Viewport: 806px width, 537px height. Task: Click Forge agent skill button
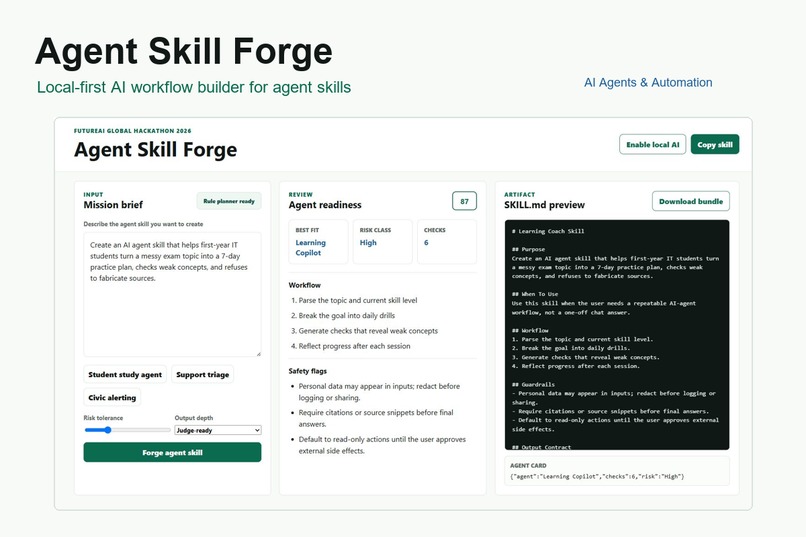tap(172, 452)
